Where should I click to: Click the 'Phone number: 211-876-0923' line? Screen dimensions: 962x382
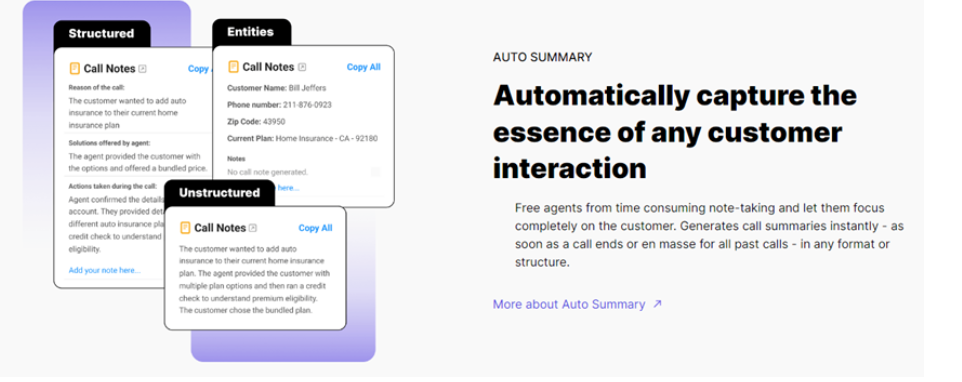[279, 105]
